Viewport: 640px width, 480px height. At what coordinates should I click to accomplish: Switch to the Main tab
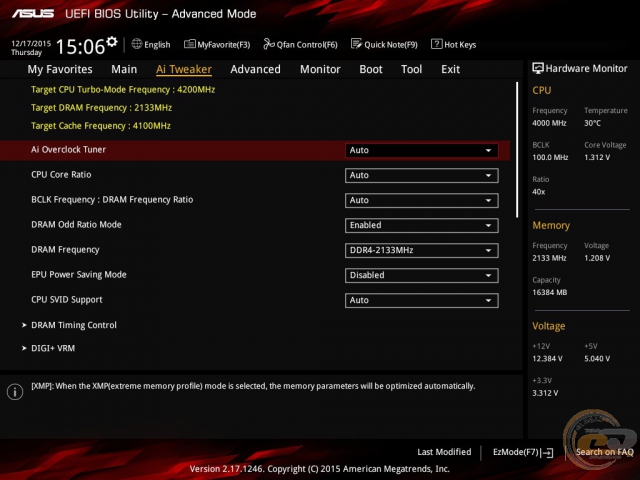point(124,69)
